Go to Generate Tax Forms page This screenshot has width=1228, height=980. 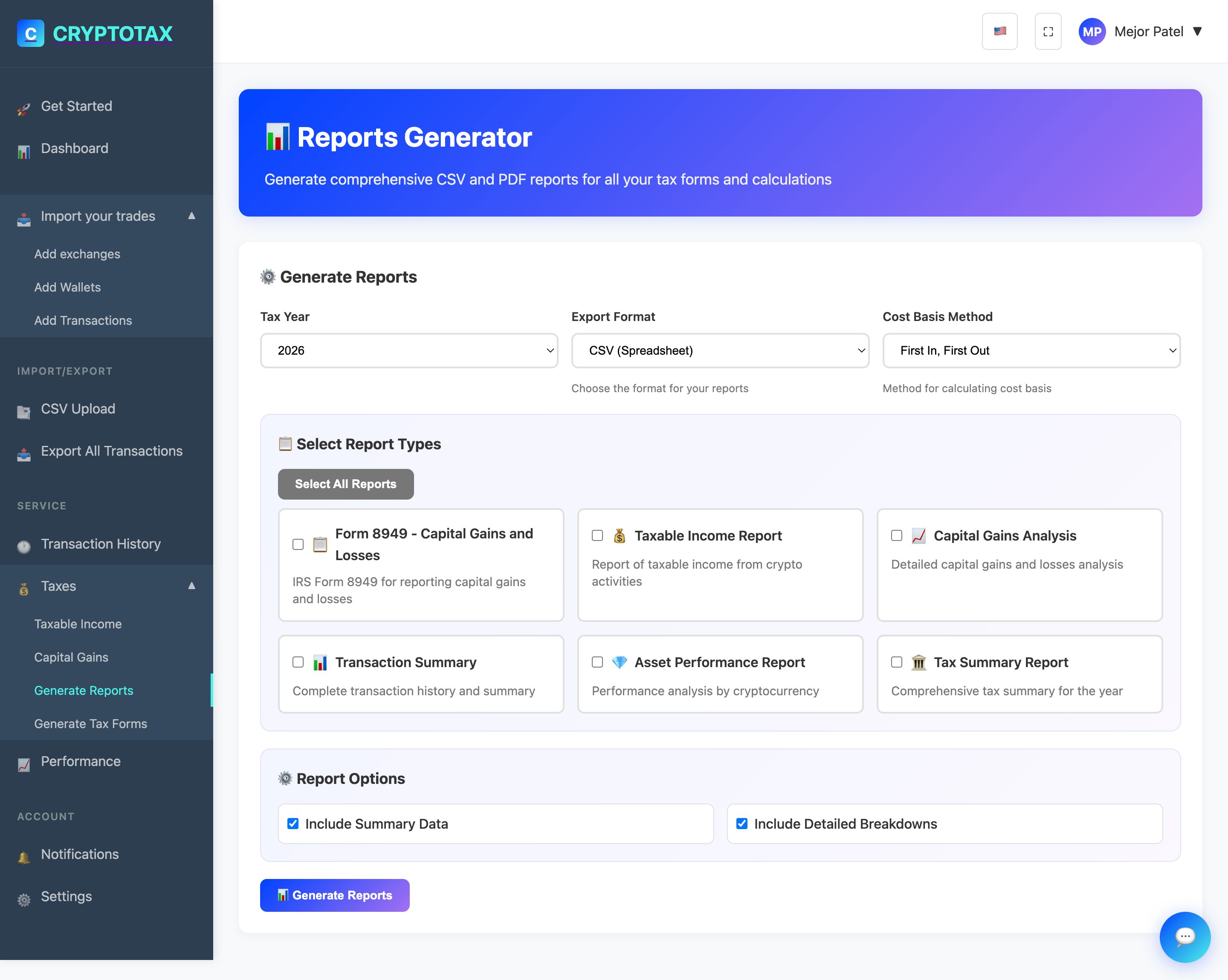coord(90,723)
